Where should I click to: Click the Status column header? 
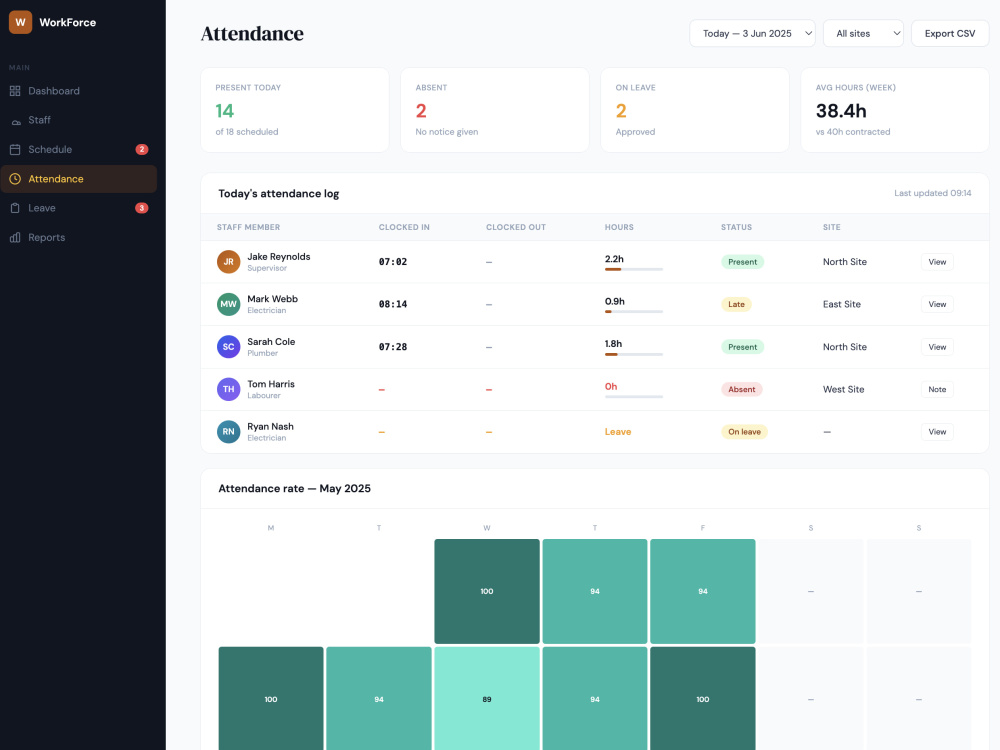(737, 227)
